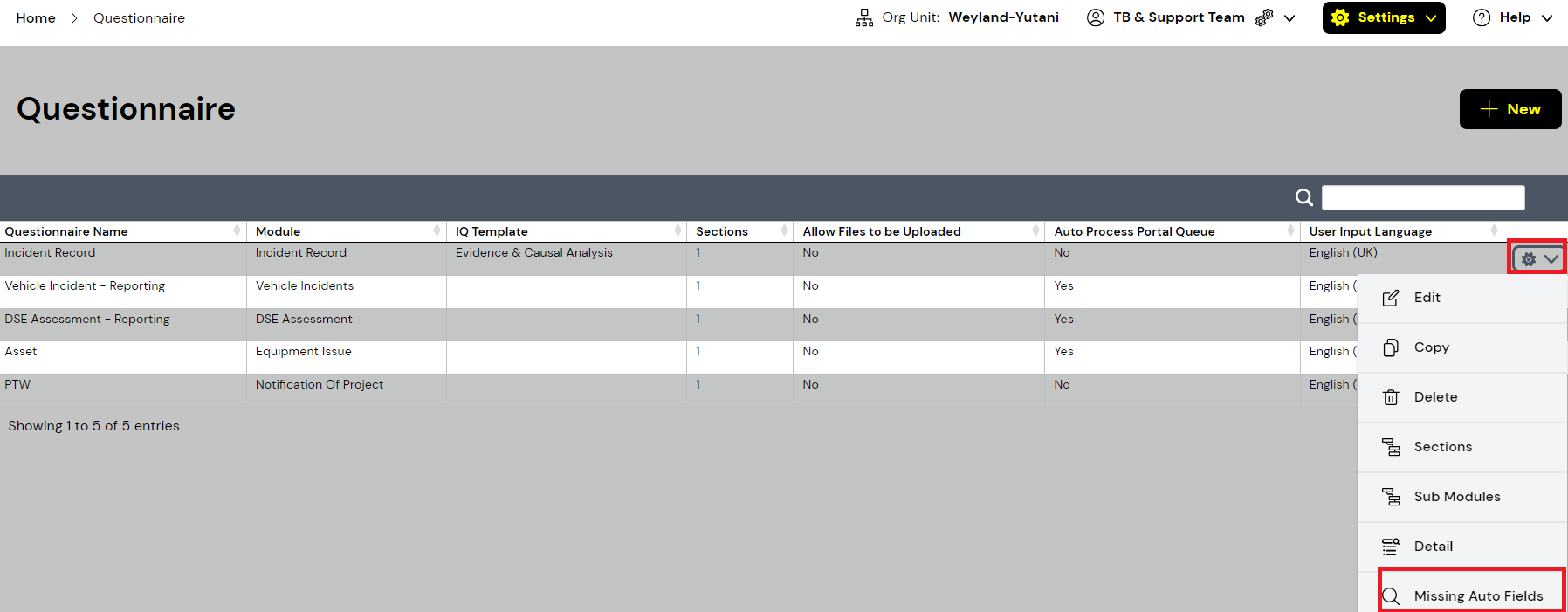
Task: Click the copy icon in context menu
Action: 1391,347
